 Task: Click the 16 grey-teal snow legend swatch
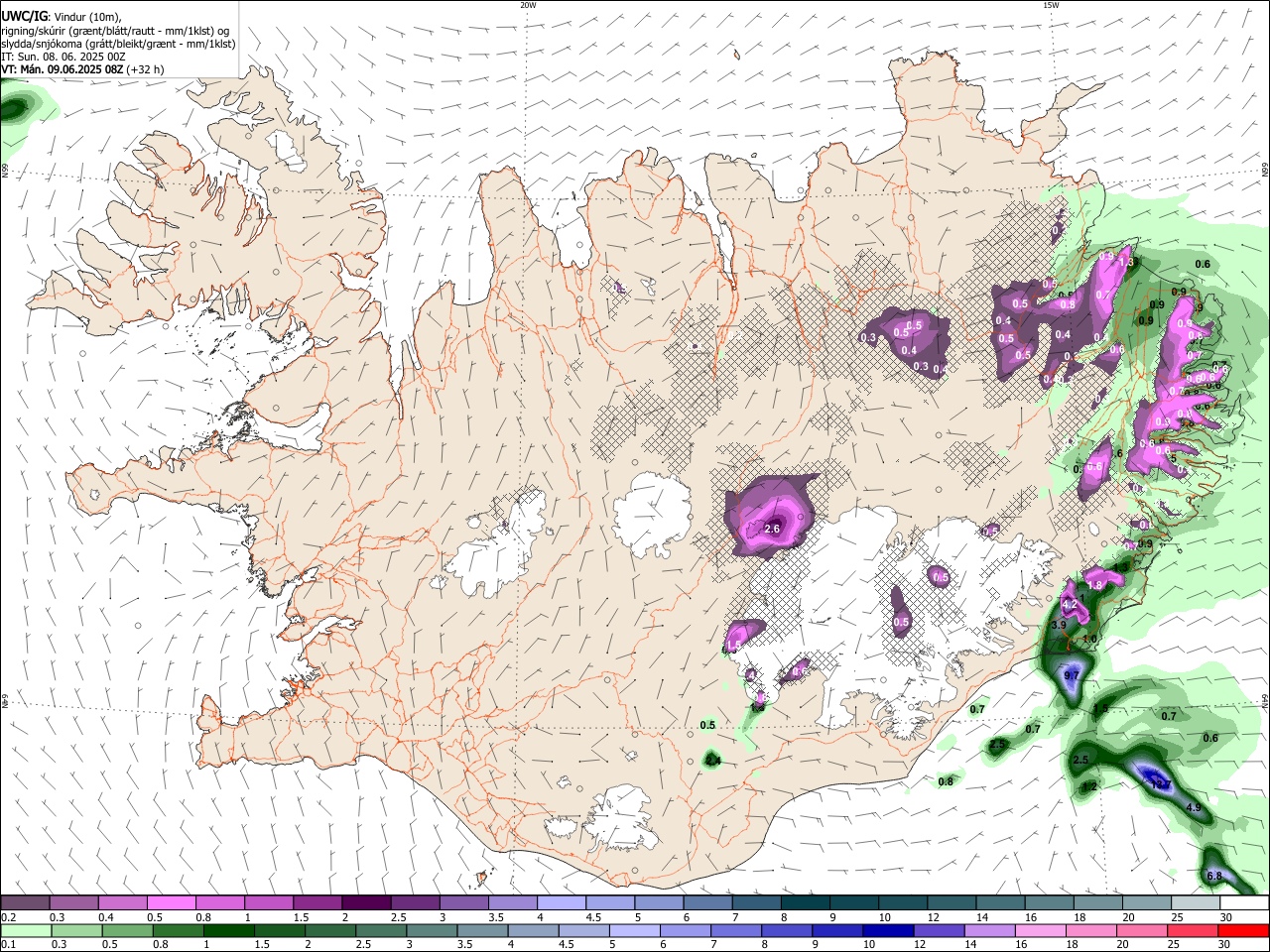(x=1049, y=902)
